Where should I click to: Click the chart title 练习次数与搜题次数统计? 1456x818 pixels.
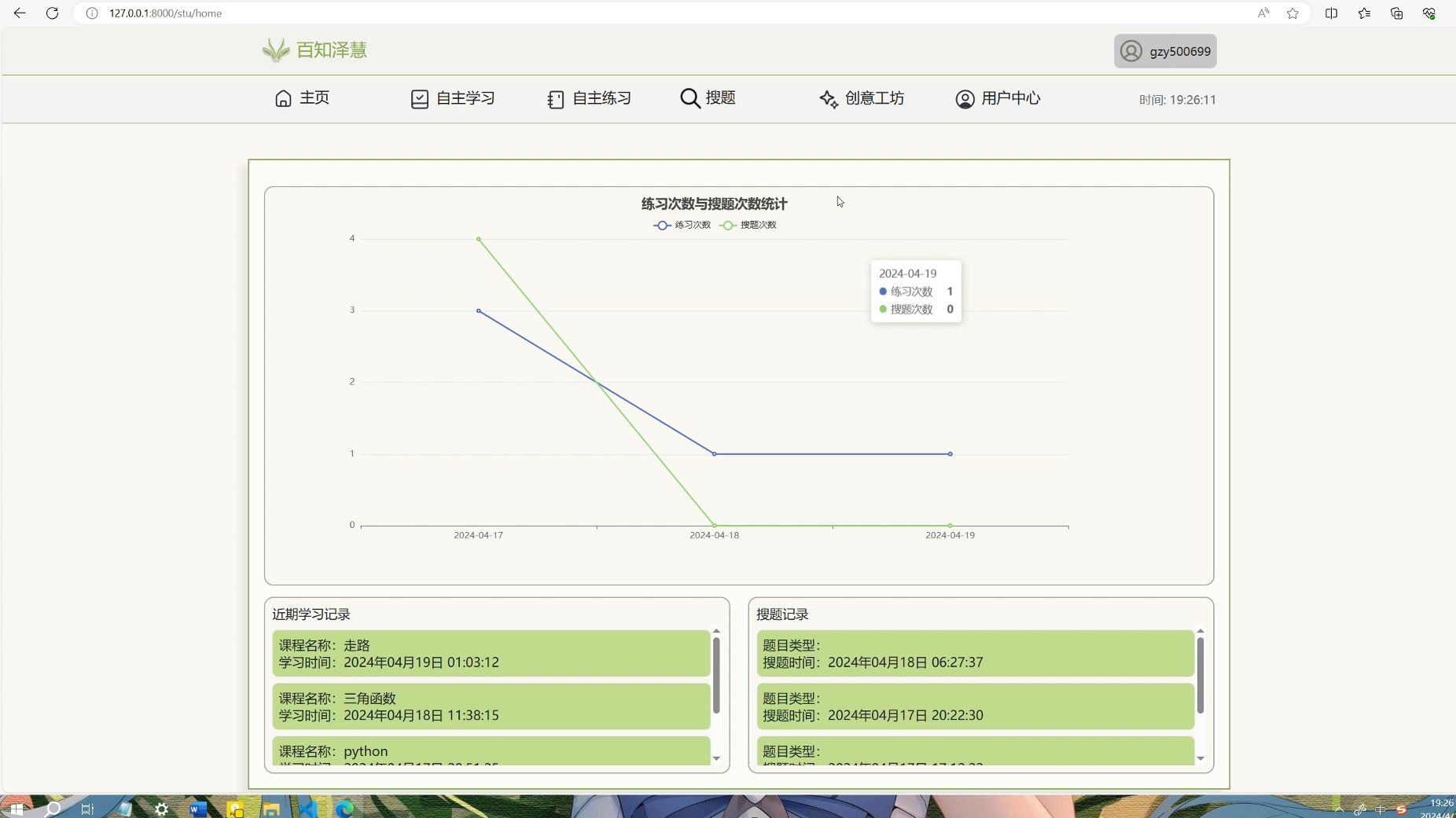tap(715, 204)
